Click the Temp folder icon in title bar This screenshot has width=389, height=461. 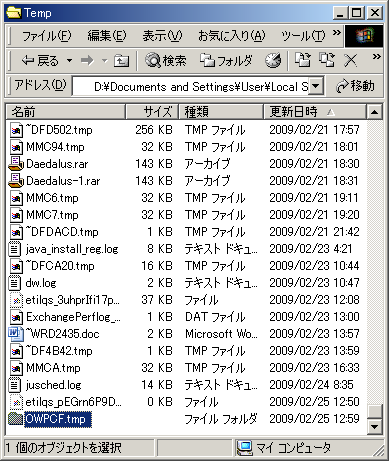tap(14, 13)
